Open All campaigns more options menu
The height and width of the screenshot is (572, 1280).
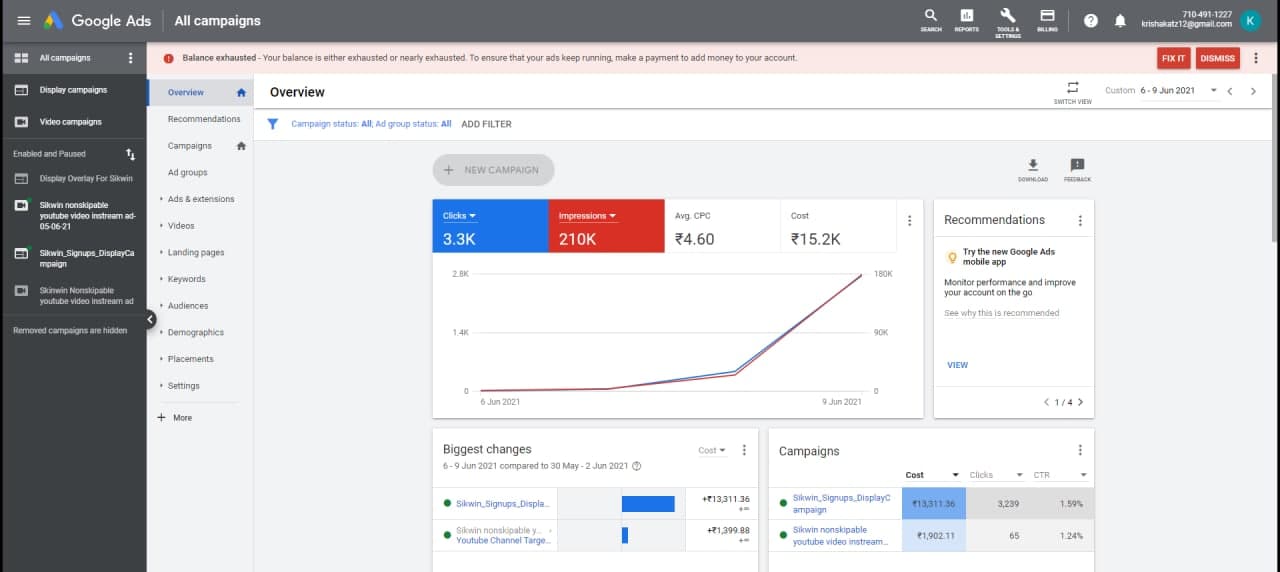point(131,58)
